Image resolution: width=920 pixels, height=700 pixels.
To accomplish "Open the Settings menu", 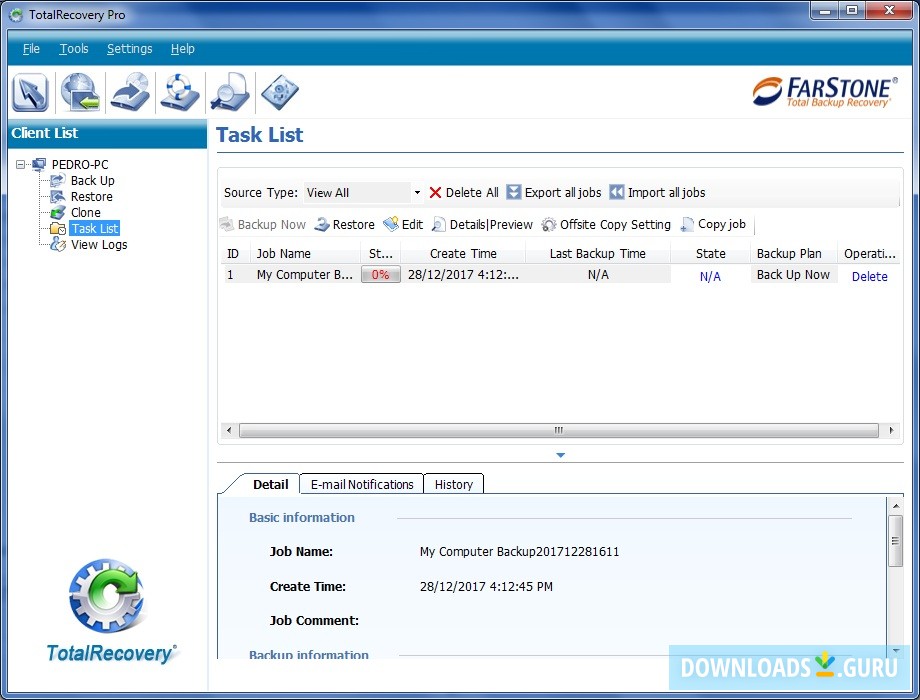I will 129,48.
